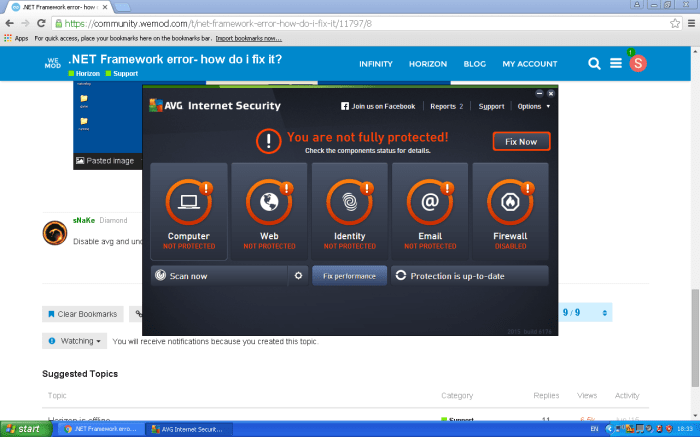This screenshot has height=437, width=700.
Task: Expand the Watching notification dropdown
Action: tap(75, 341)
